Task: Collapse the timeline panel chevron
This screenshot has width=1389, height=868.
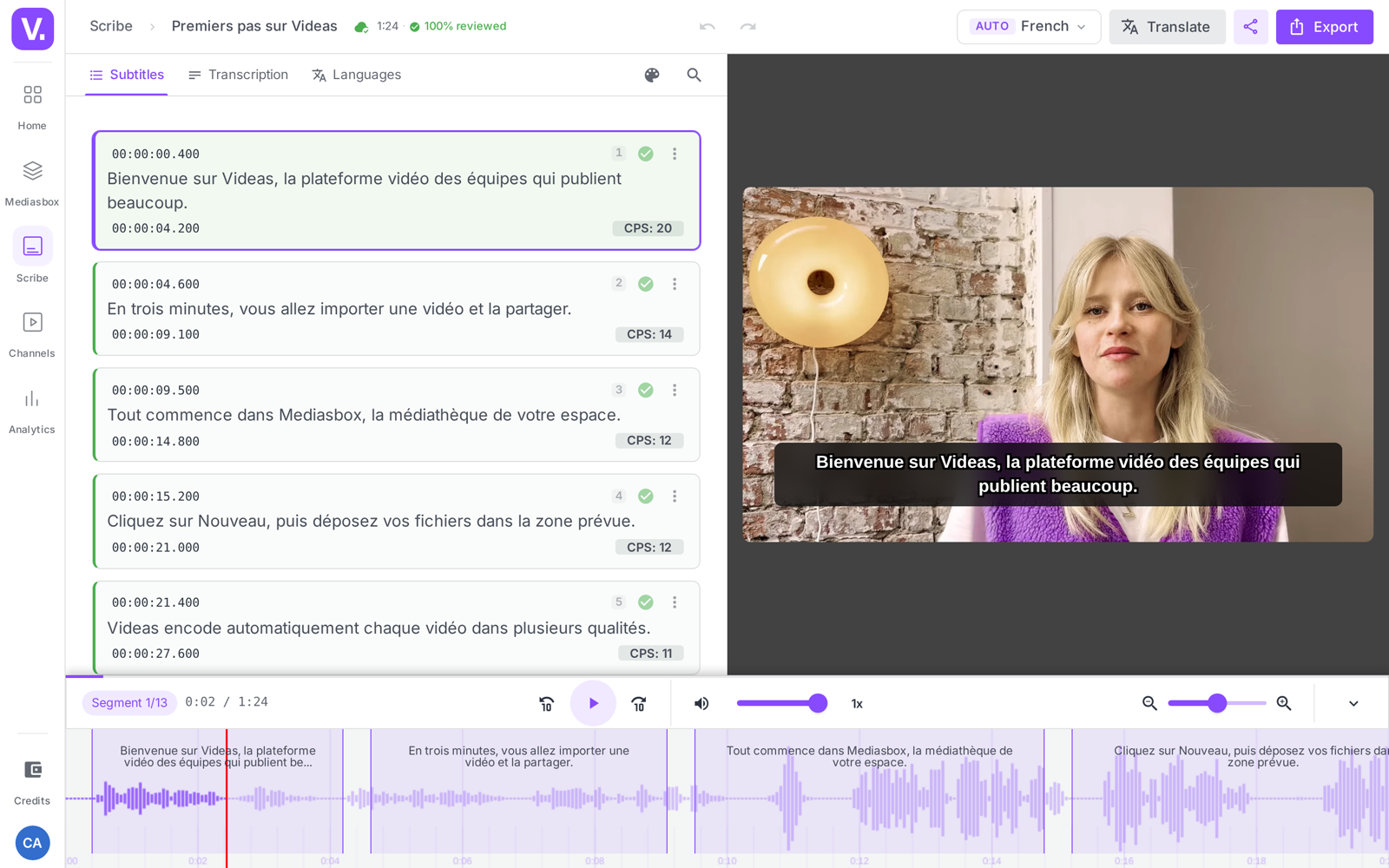Action: [1353, 703]
